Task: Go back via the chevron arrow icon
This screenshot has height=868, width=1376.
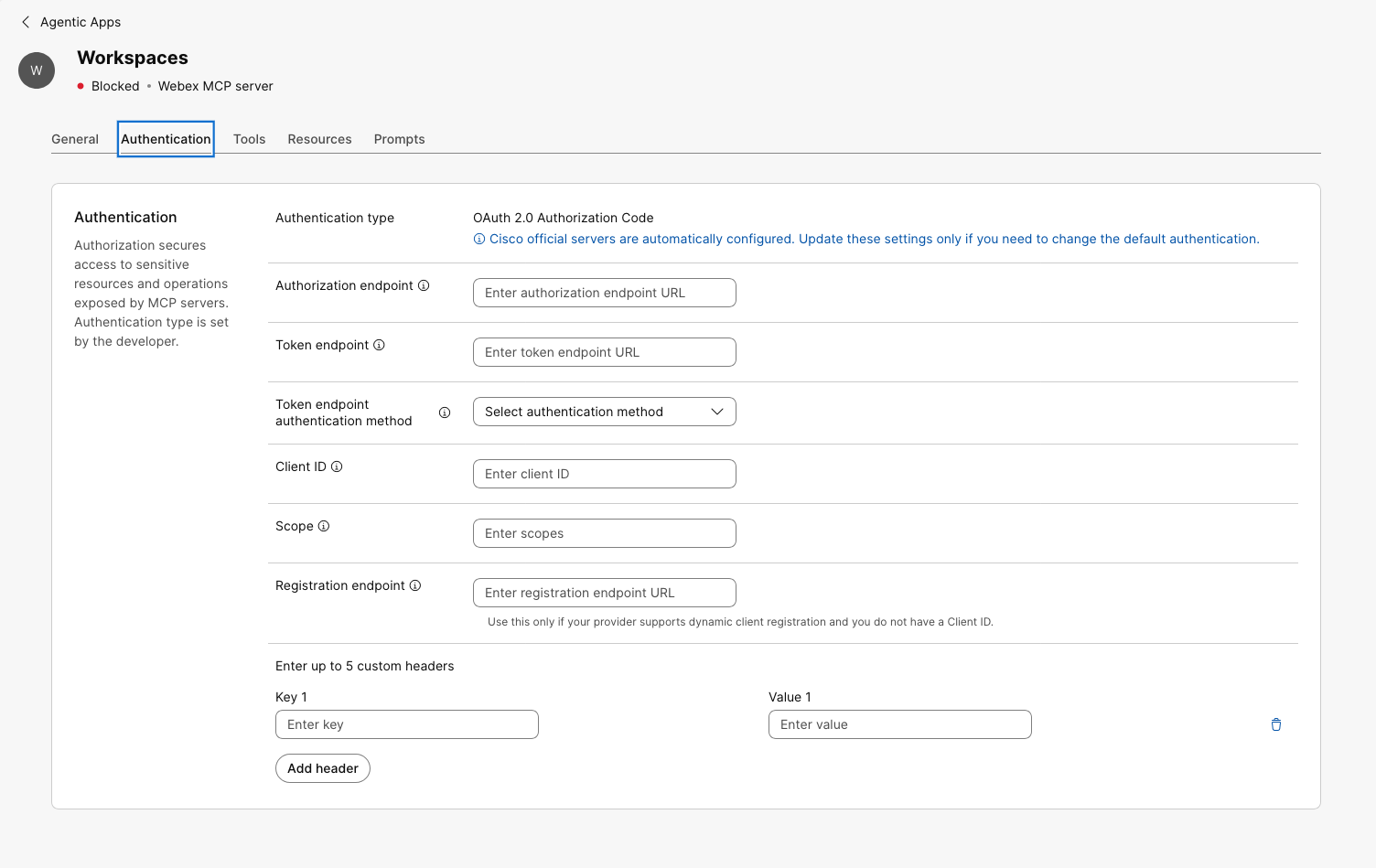Action: tap(26, 22)
